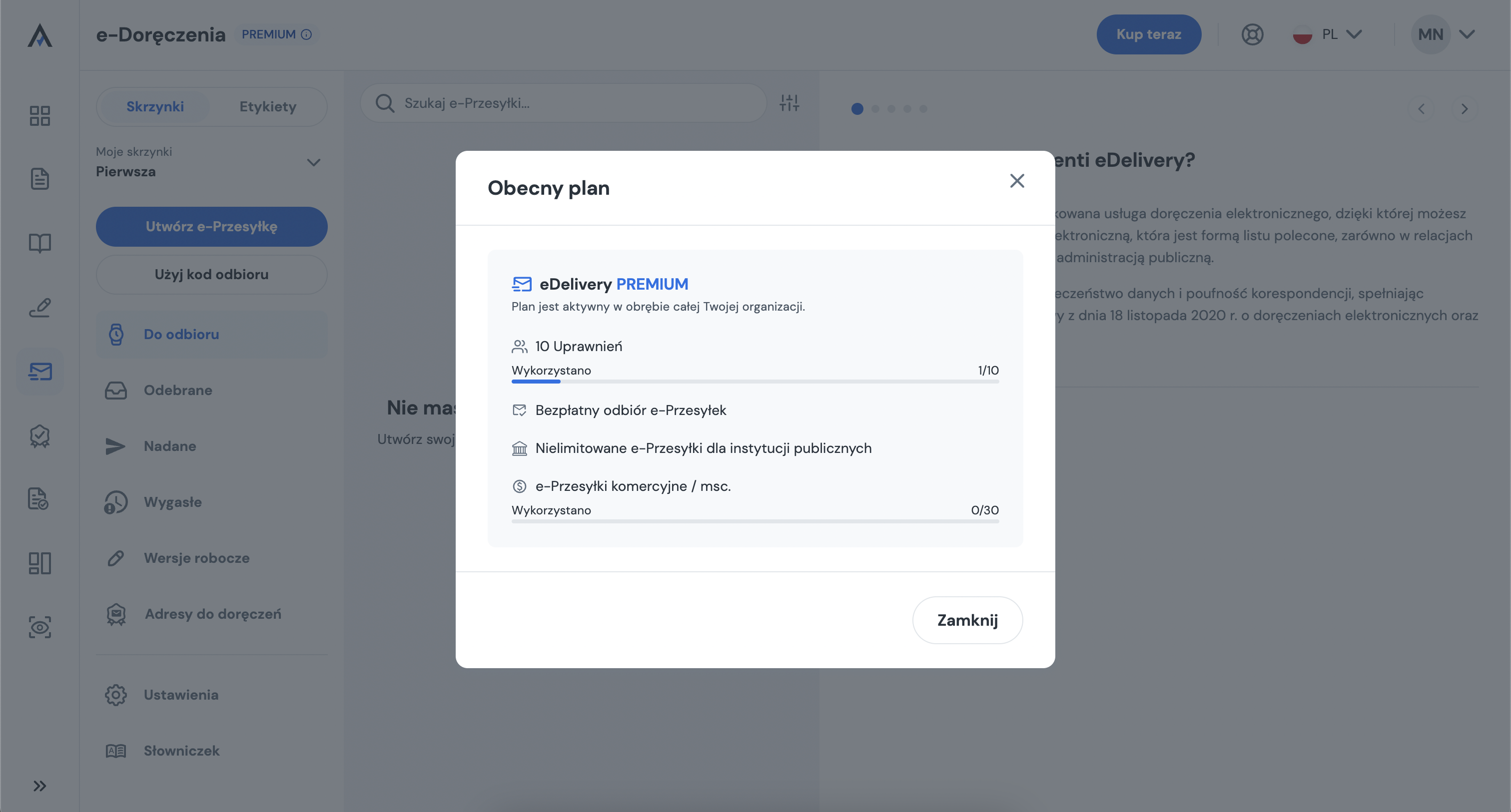Click the 0/30 usage value
1511x812 pixels.
(985, 510)
